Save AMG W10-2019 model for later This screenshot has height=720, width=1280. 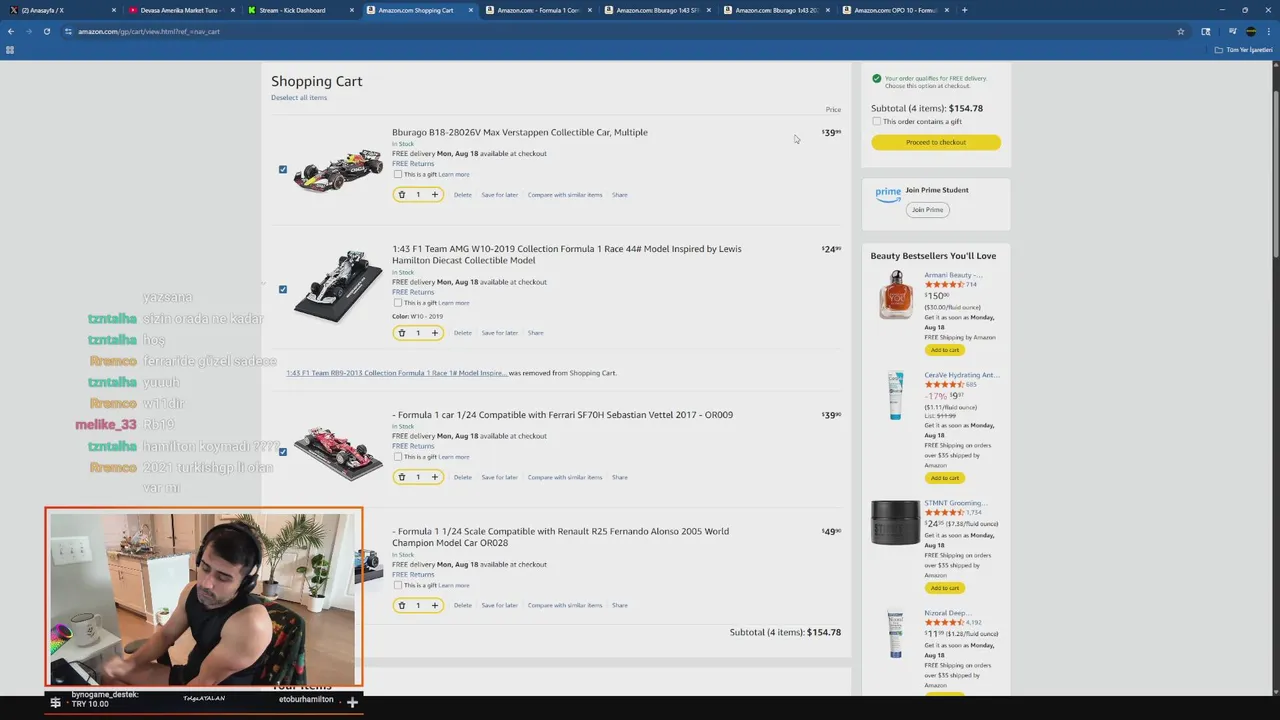[499, 333]
